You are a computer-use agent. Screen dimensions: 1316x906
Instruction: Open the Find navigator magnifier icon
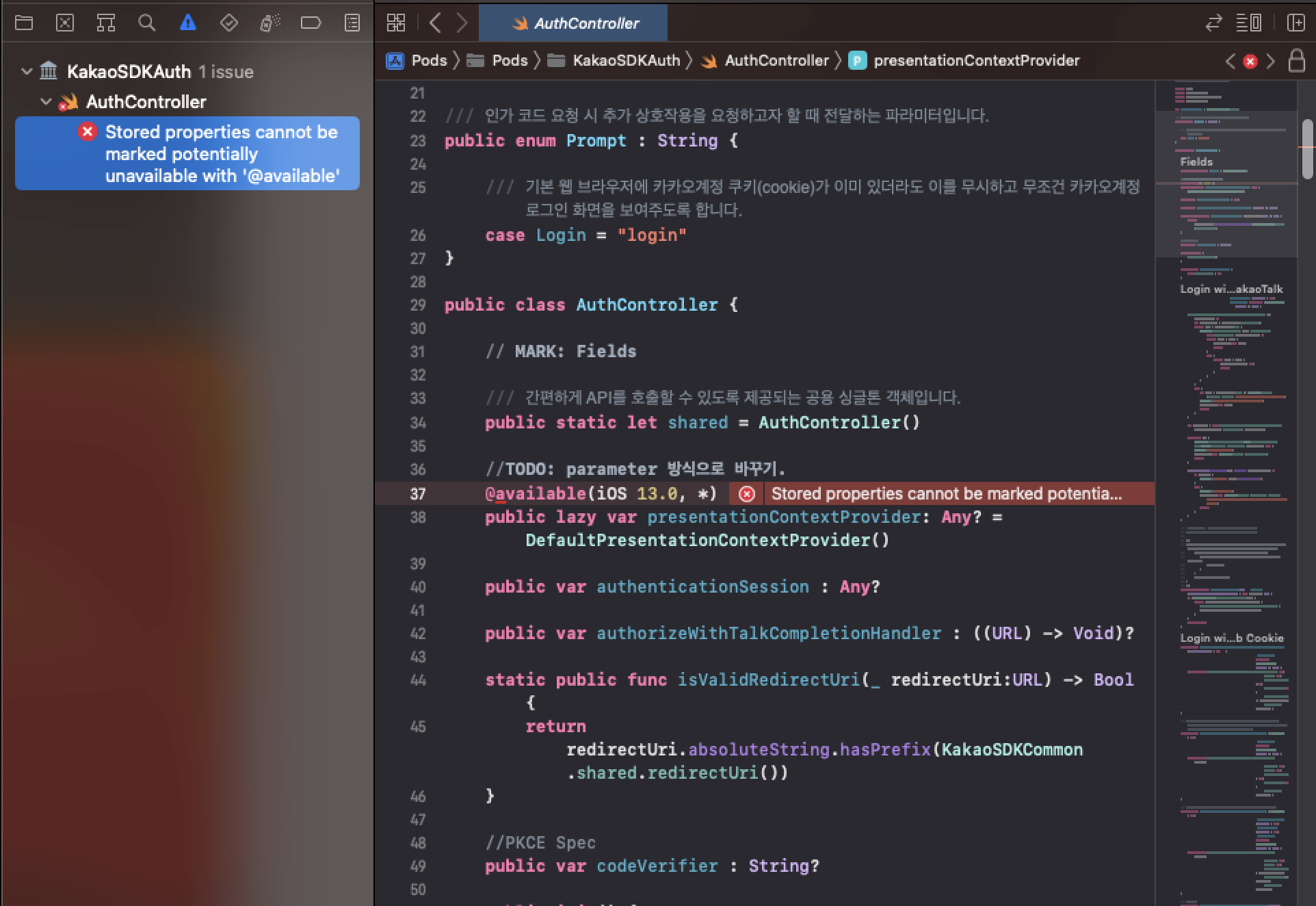pyautogui.click(x=146, y=23)
